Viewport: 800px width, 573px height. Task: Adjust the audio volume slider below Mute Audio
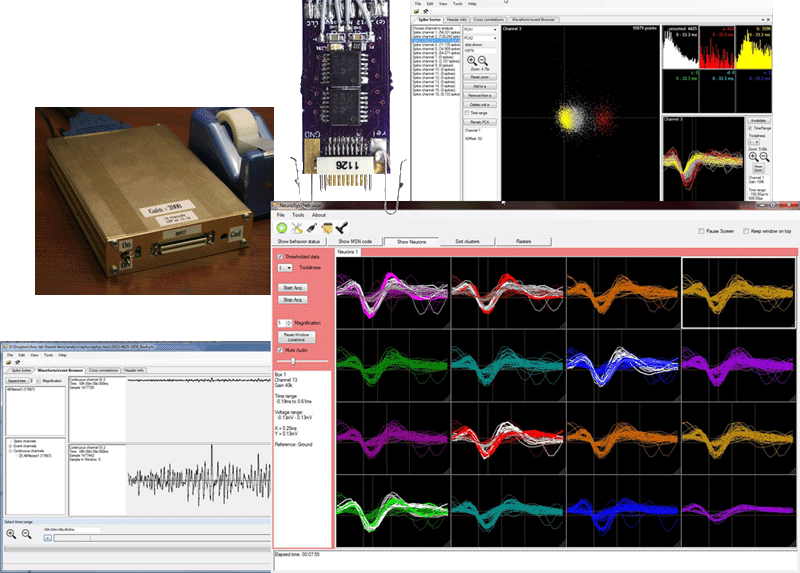pyautogui.click(x=294, y=361)
